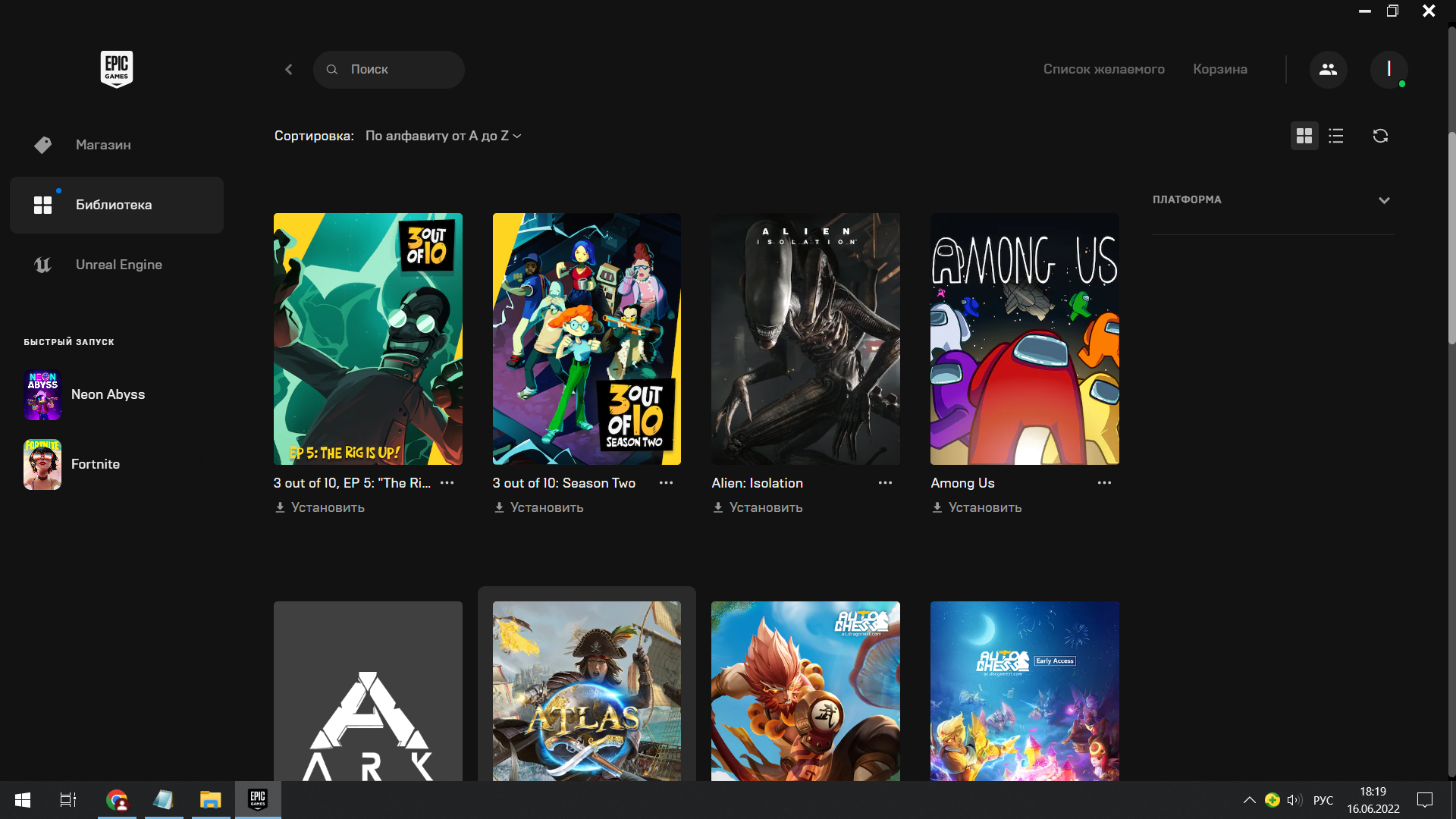Switch to grid view

click(x=1304, y=136)
